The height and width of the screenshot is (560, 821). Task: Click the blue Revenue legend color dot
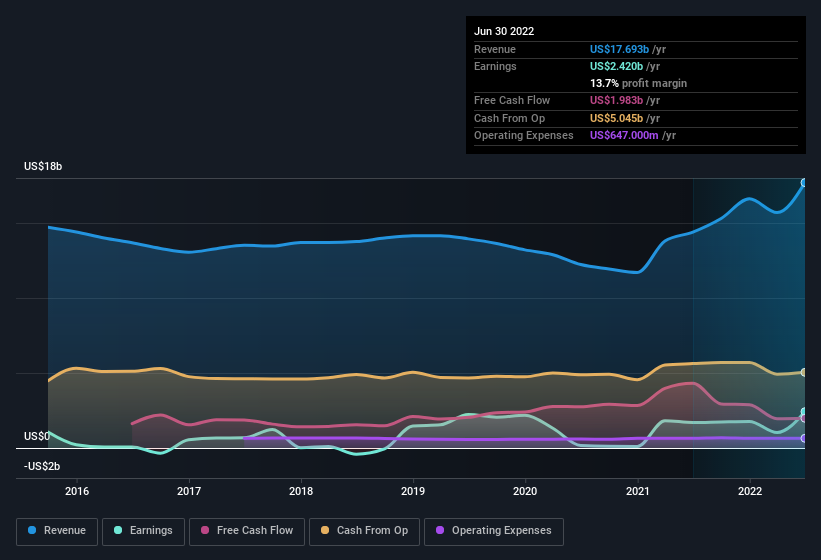pyautogui.click(x=31, y=530)
